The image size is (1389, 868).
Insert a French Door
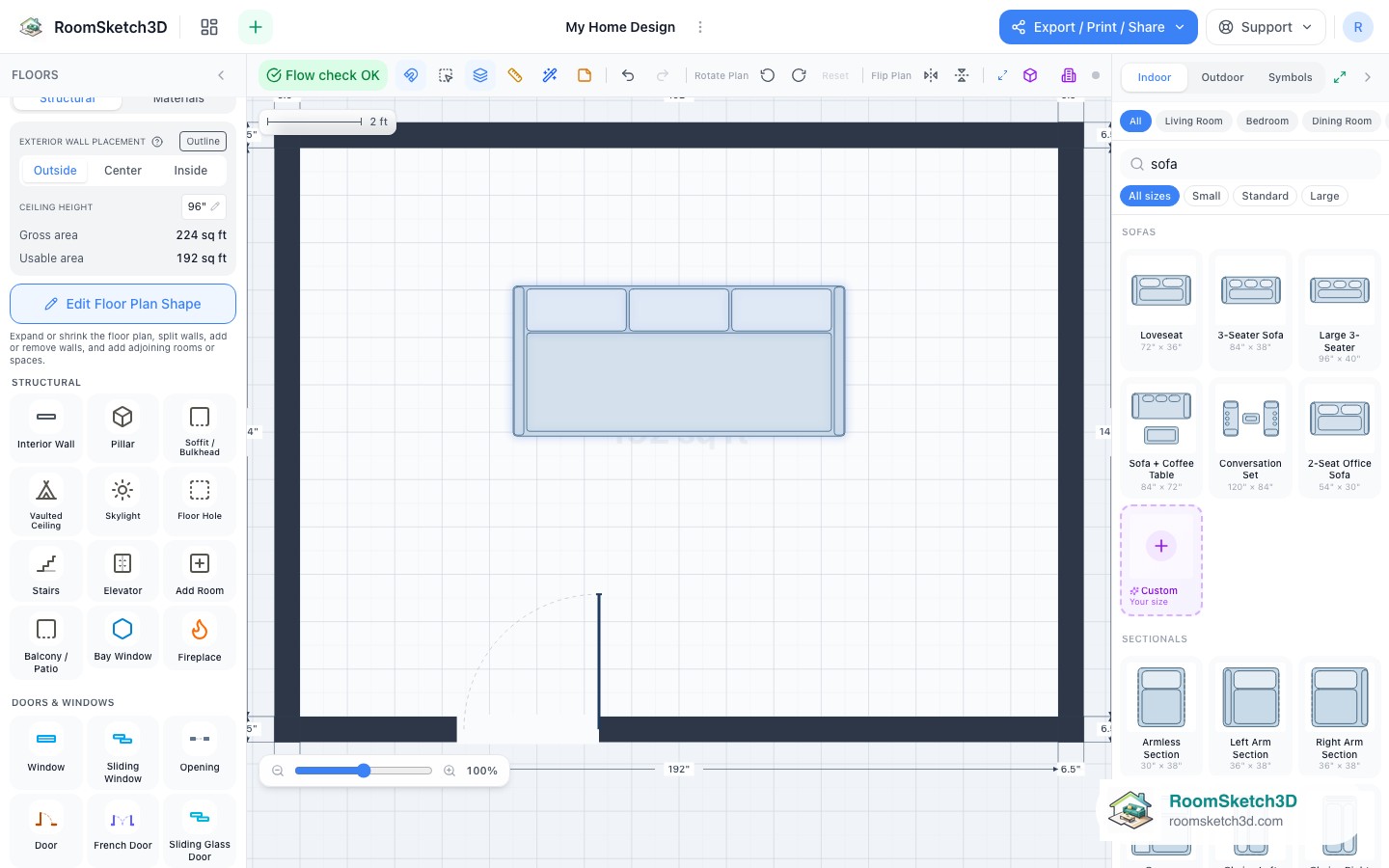coord(123,829)
